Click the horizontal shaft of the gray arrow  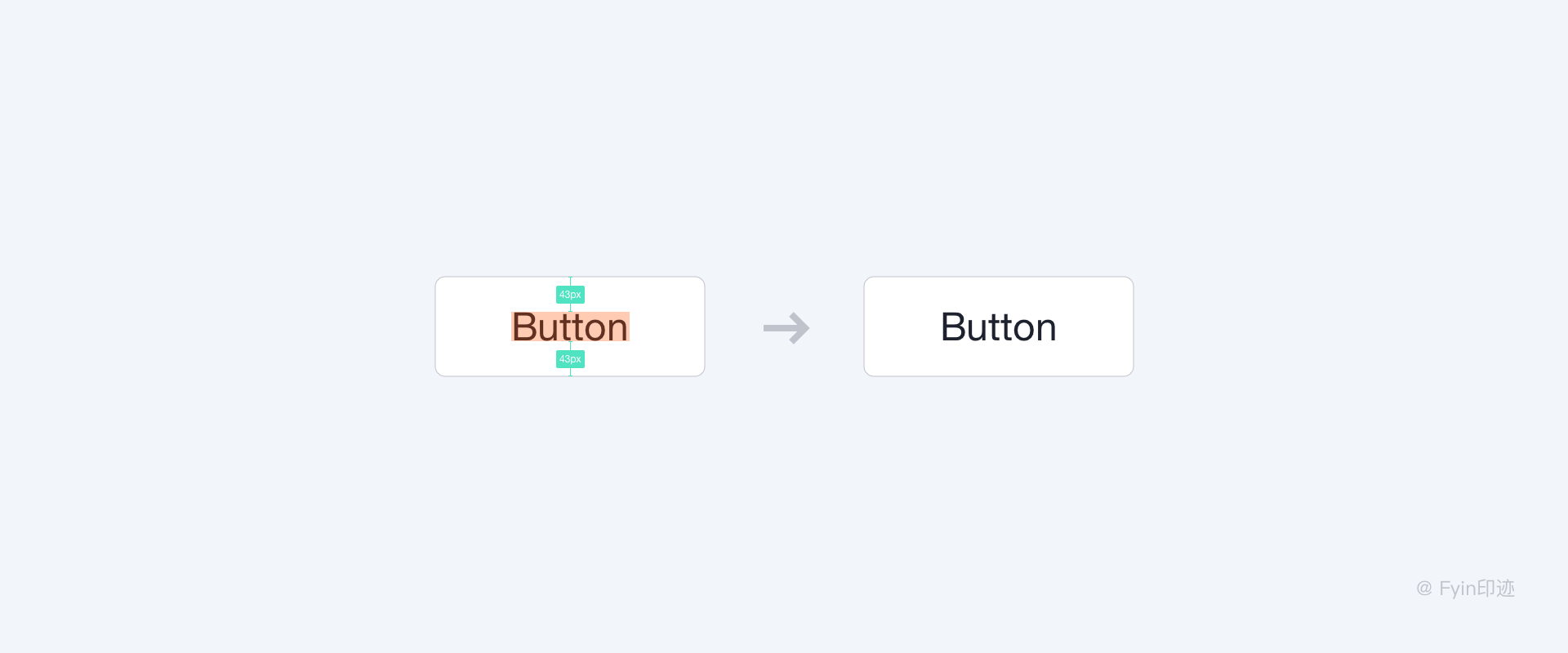(x=779, y=328)
